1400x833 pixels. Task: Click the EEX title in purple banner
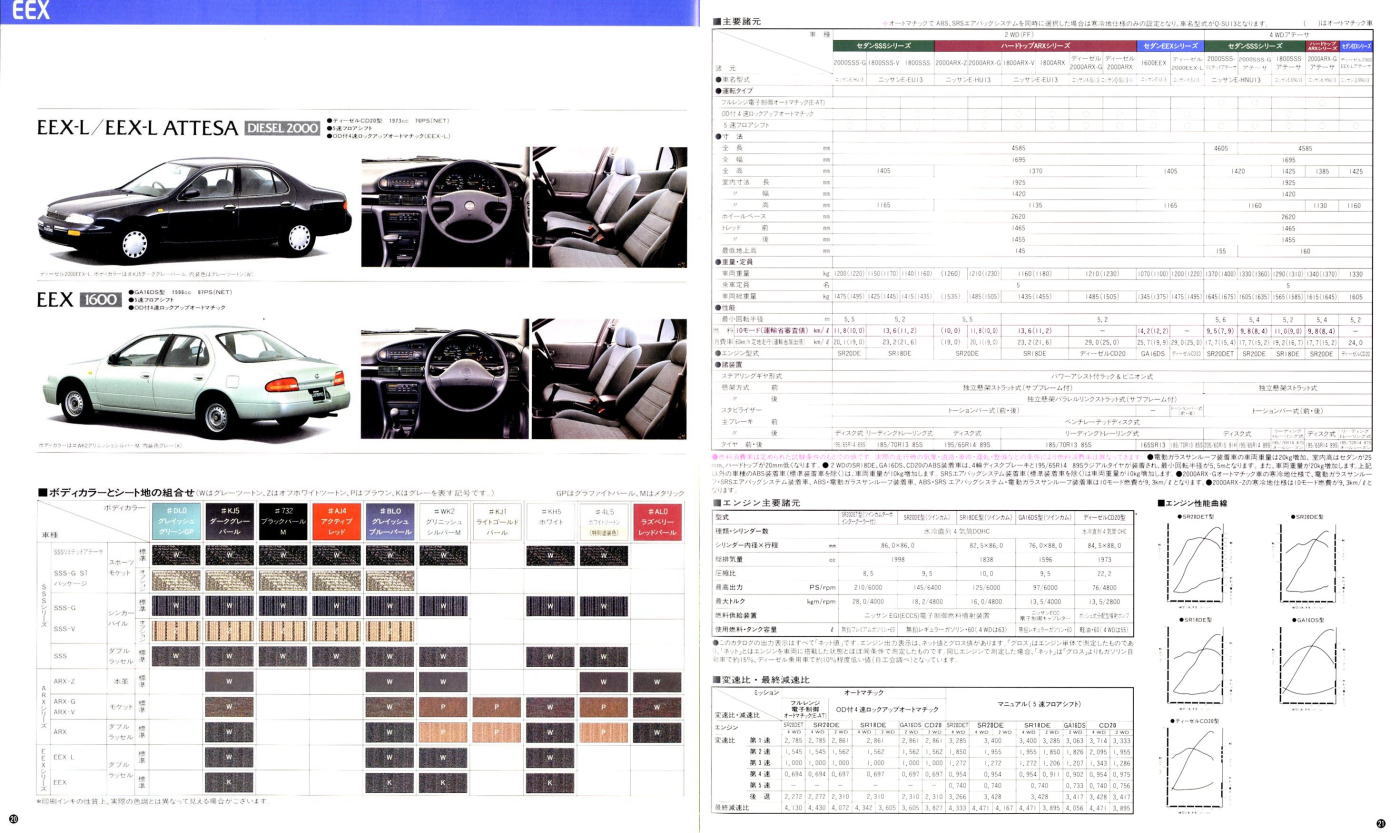31,12
